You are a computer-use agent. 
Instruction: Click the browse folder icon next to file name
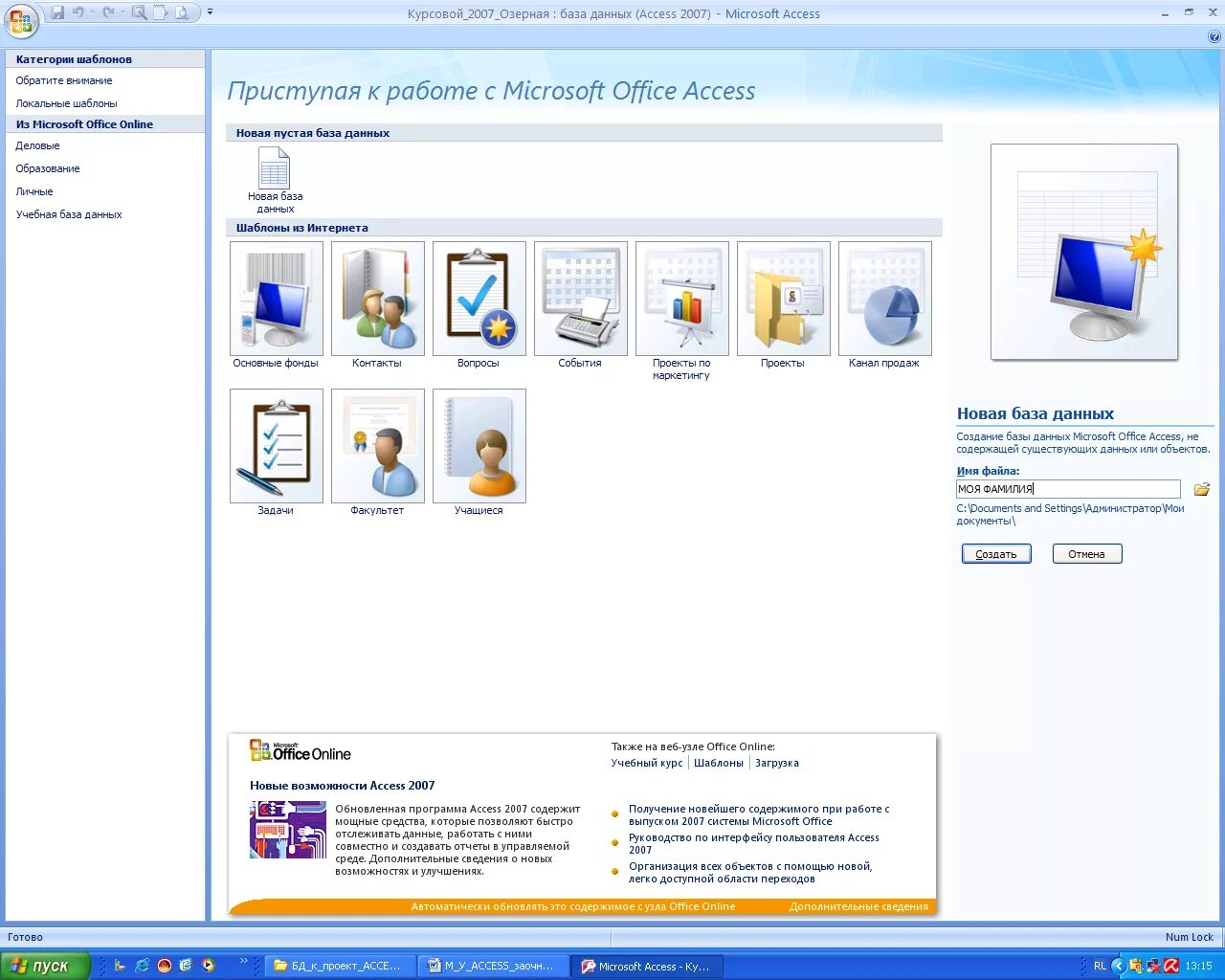tap(1202, 489)
